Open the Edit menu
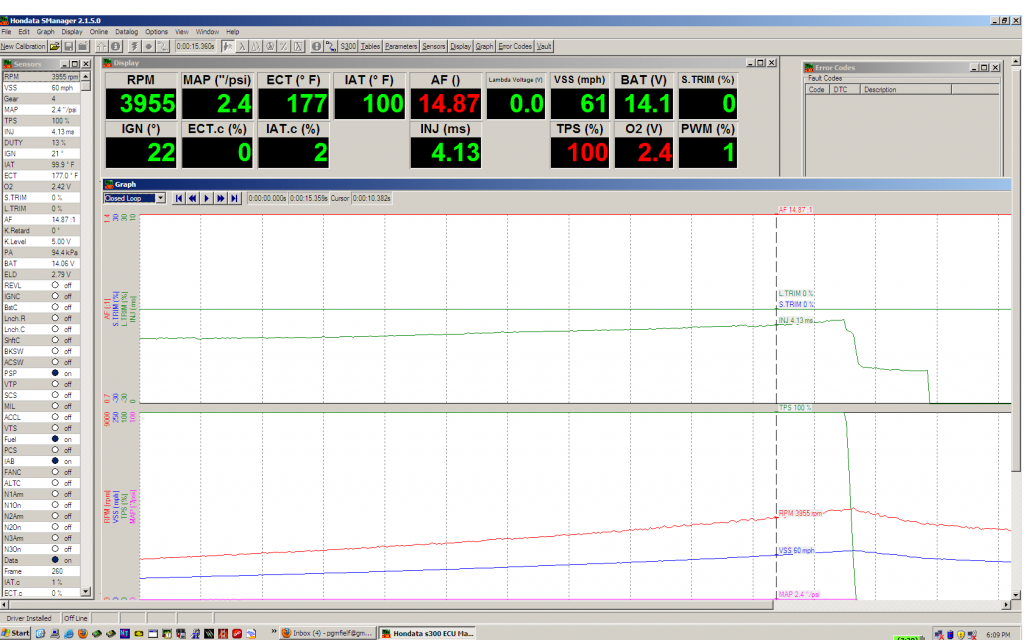Screen dimensions: 1024x640 click(x=24, y=31)
